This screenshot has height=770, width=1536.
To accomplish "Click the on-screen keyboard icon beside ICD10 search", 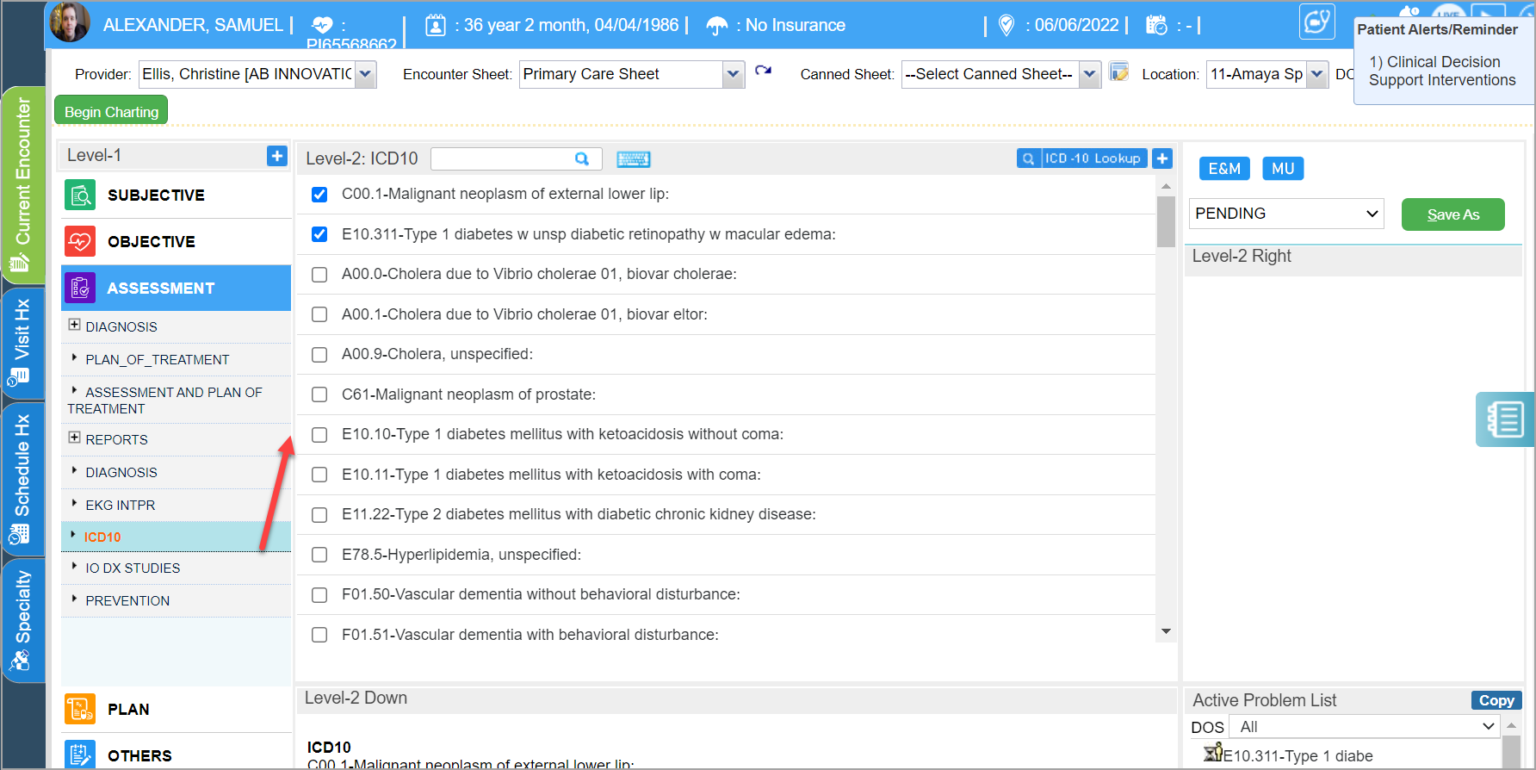I will 634,158.
